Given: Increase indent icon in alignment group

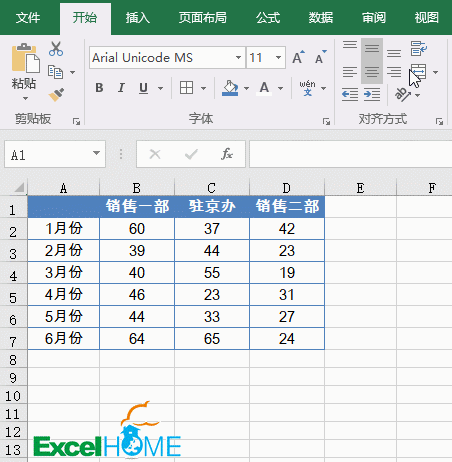Looking at the screenshot, I should (x=372, y=95).
